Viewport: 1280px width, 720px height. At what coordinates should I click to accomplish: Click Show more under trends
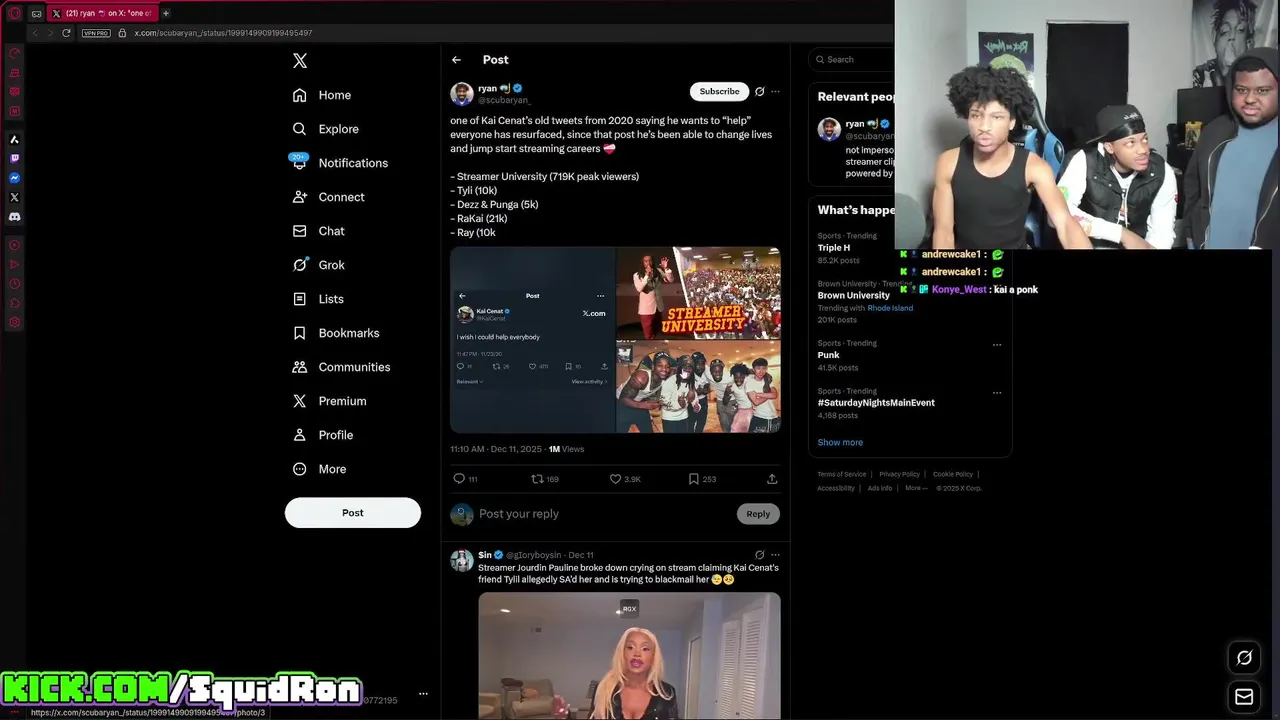click(x=840, y=442)
